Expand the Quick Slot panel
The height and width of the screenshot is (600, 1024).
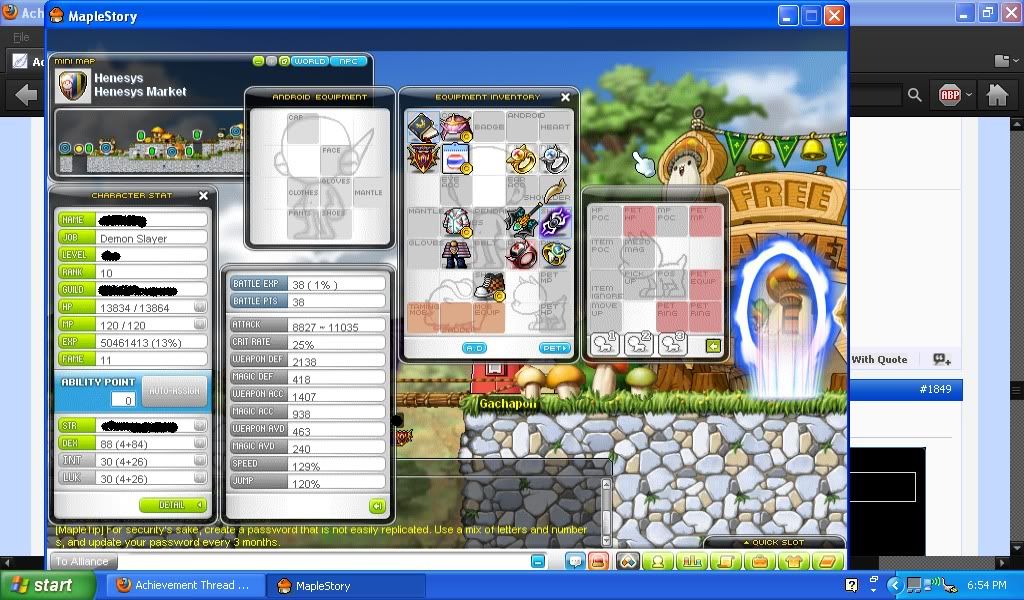click(774, 542)
